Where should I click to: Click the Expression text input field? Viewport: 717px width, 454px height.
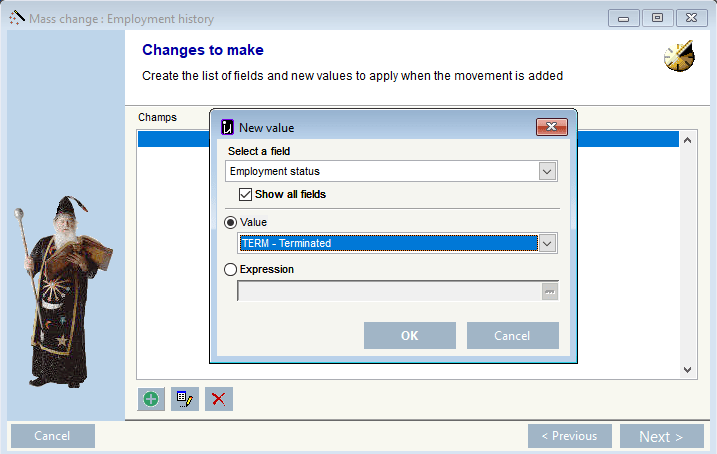coord(388,291)
